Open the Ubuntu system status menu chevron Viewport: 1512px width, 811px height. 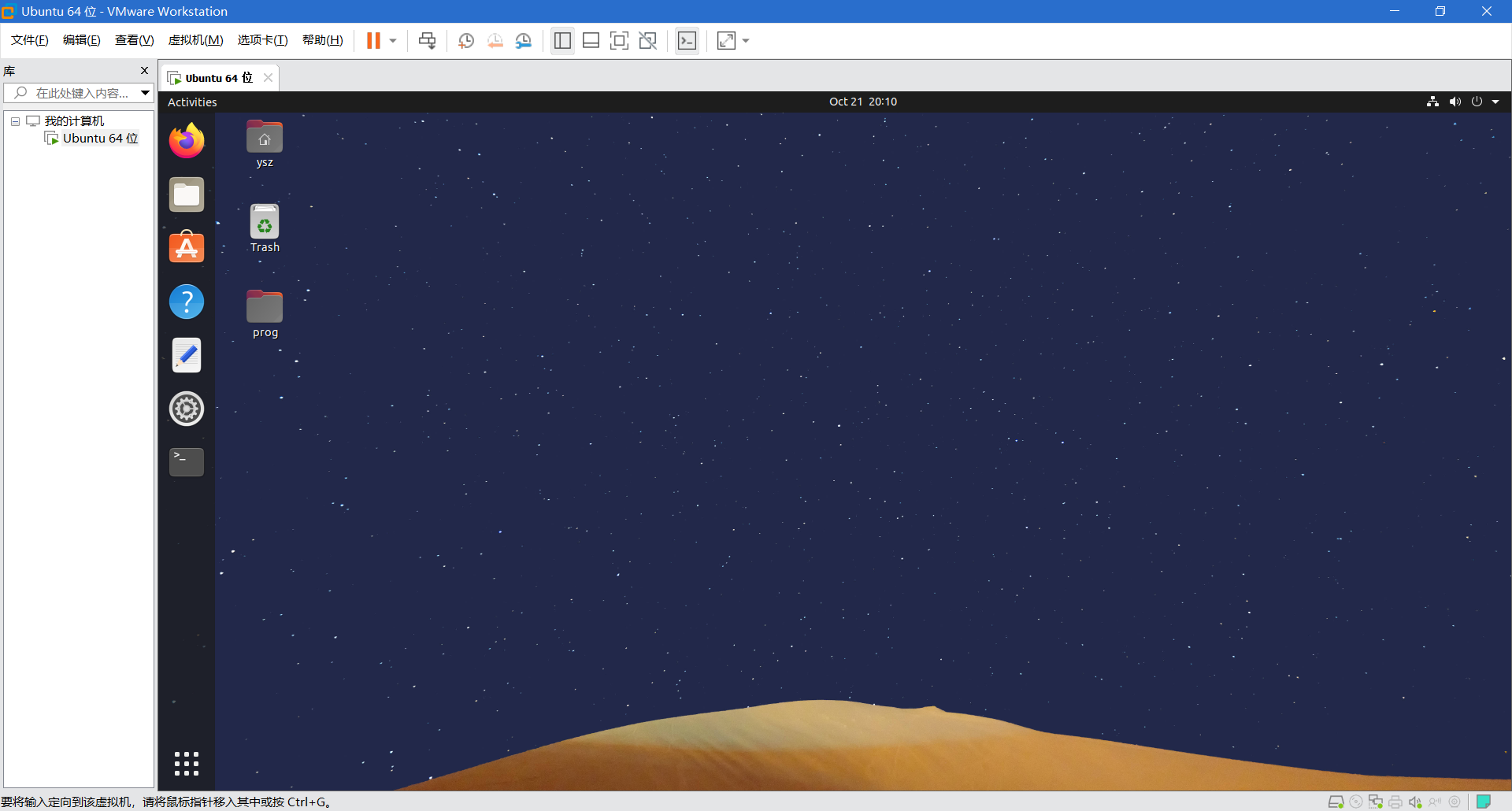1495,102
